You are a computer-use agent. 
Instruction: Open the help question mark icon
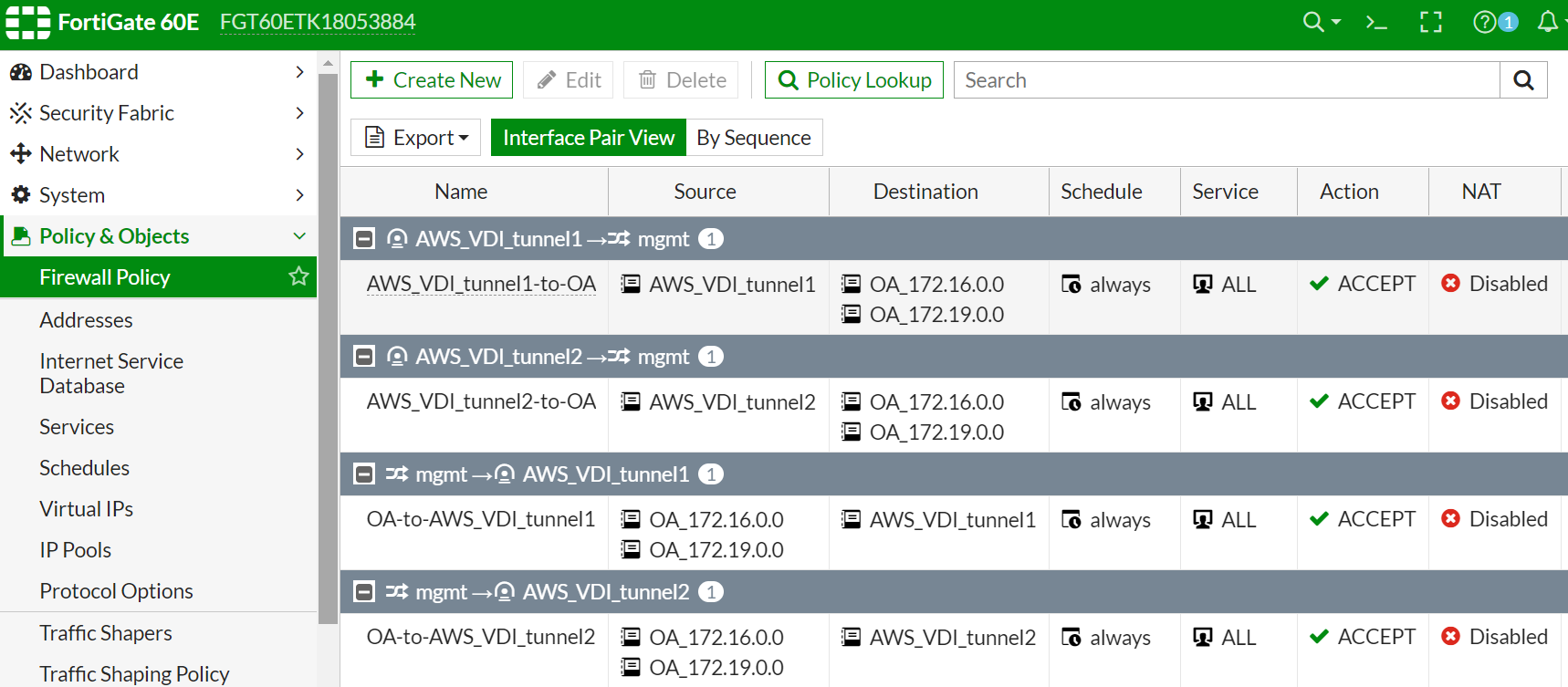pyautogui.click(x=1485, y=22)
